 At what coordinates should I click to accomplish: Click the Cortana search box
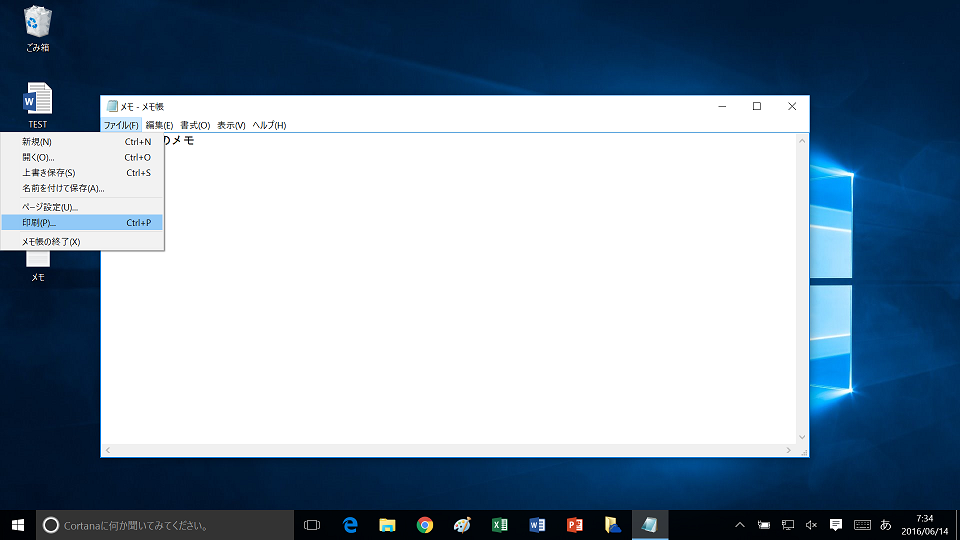tap(165, 524)
